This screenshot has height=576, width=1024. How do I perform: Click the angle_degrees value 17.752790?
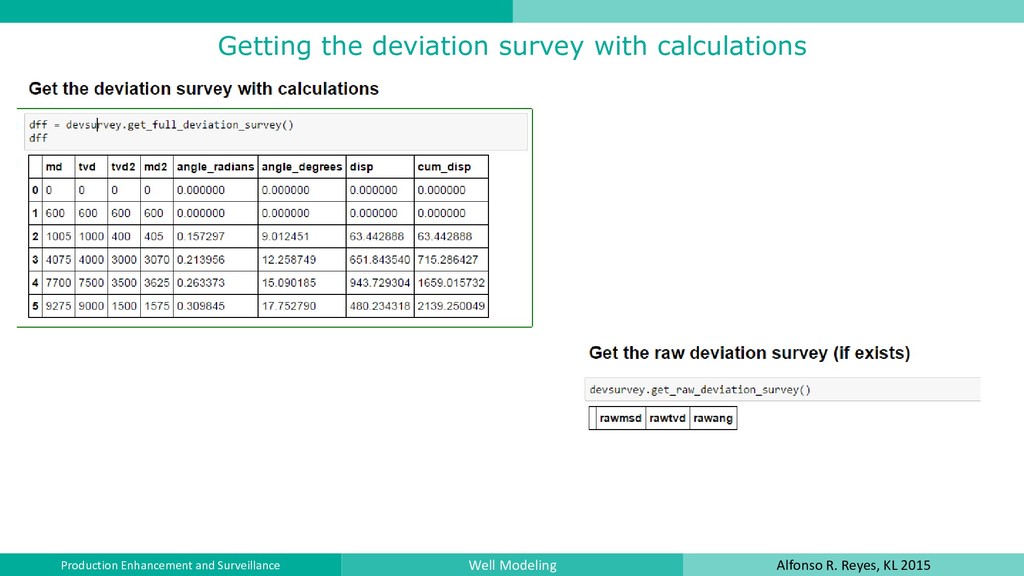tap(289, 306)
